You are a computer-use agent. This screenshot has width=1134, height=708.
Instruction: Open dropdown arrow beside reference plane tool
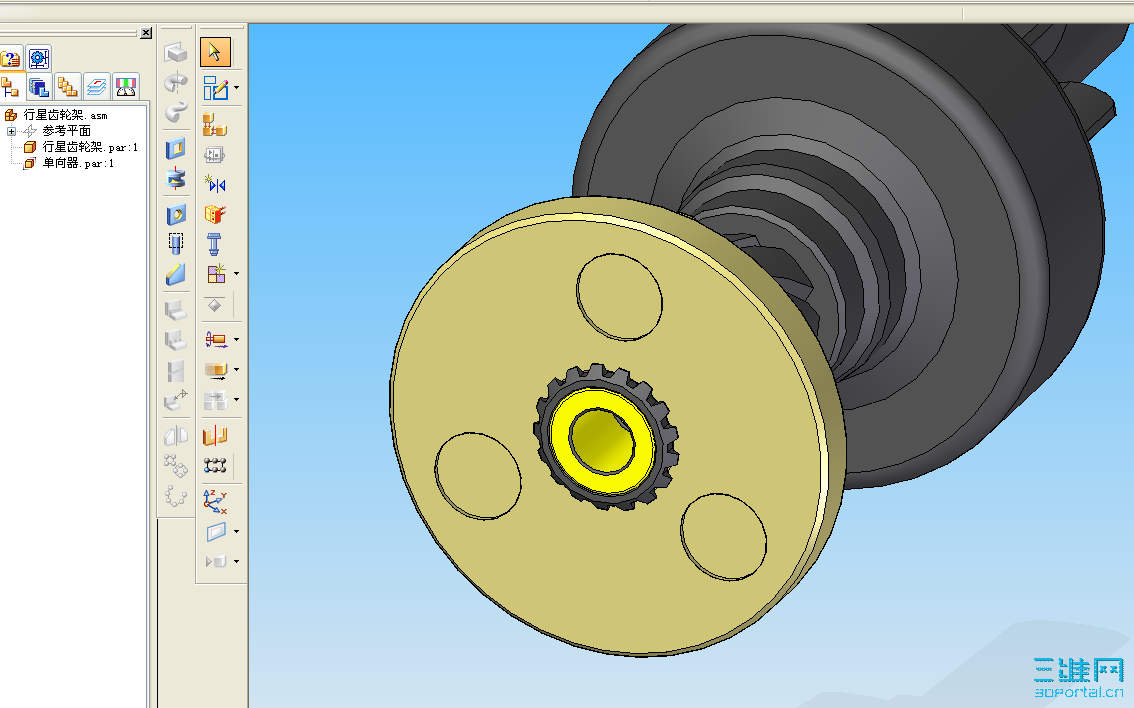point(236,532)
